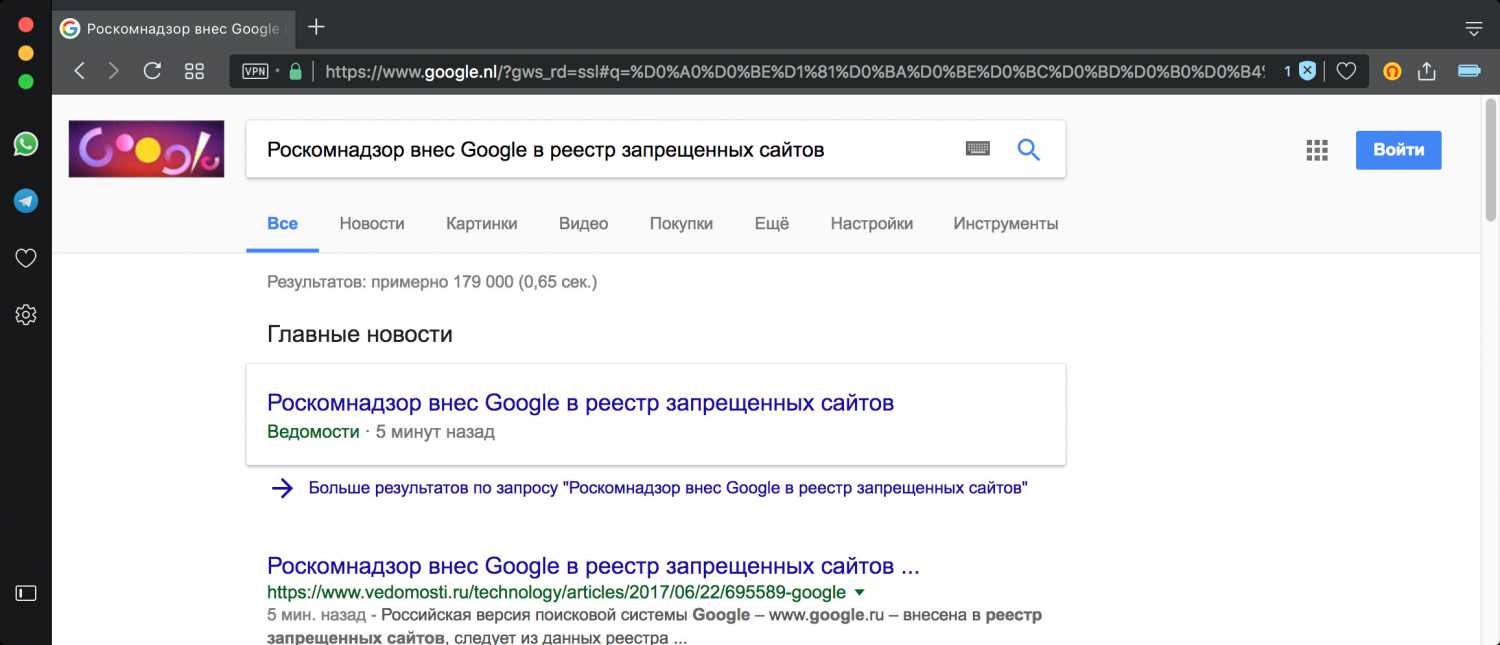Switch to the Картинки tab
The height and width of the screenshot is (645, 1500).
(x=482, y=224)
